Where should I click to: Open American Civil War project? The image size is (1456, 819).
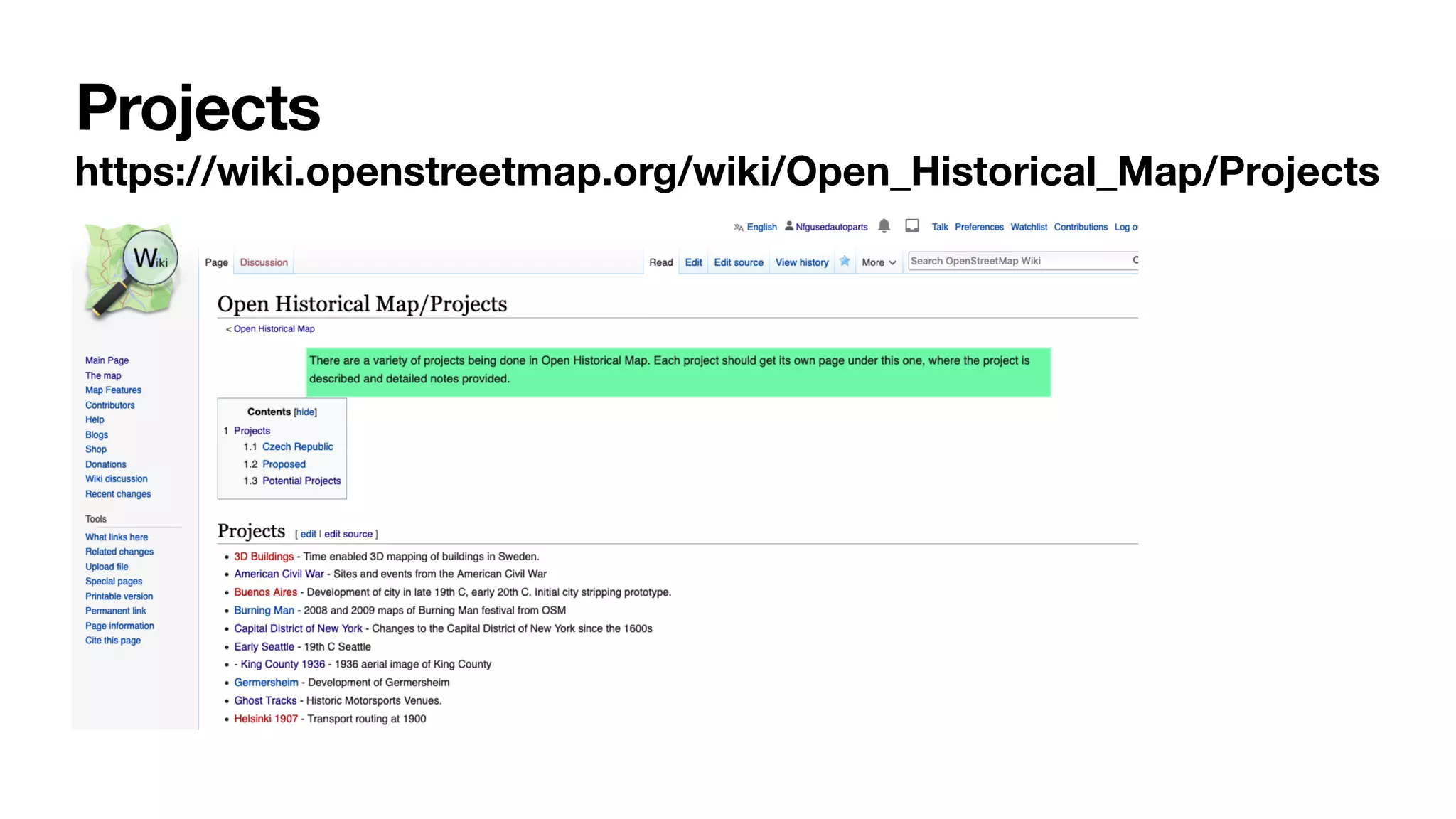click(x=279, y=574)
